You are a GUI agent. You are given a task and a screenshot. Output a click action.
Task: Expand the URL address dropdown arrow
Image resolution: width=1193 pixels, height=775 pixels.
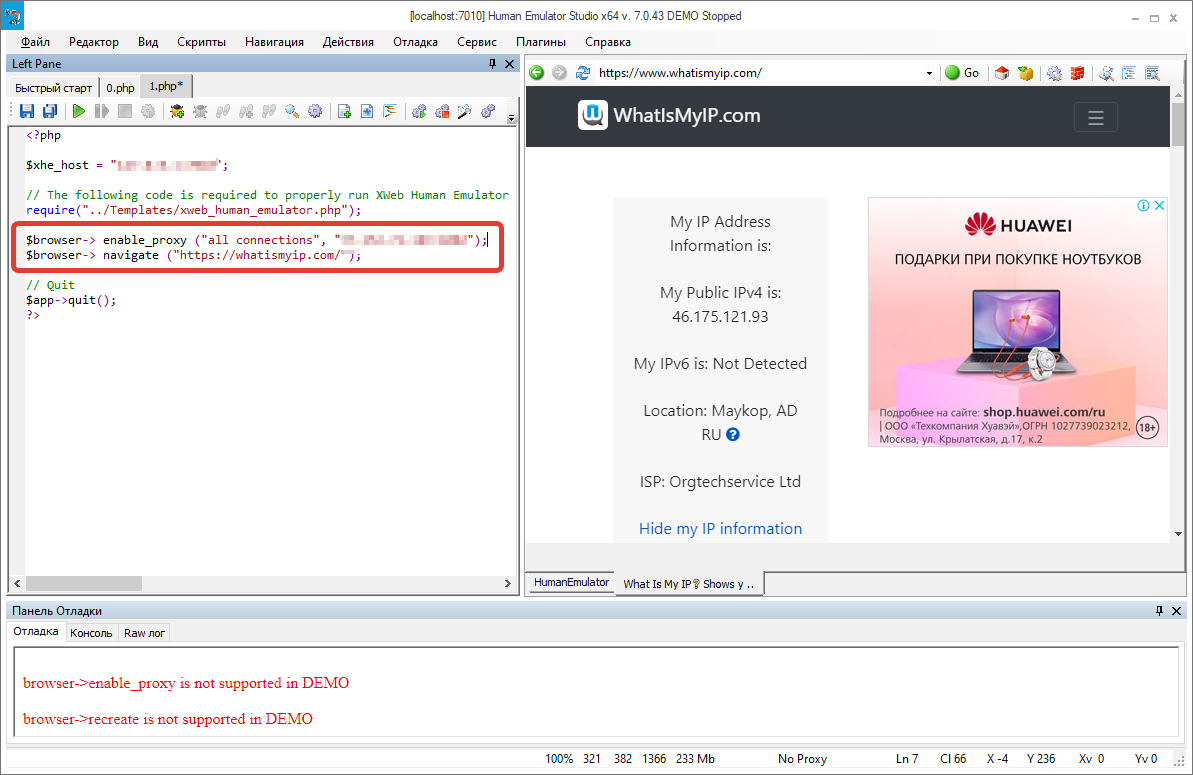929,73
